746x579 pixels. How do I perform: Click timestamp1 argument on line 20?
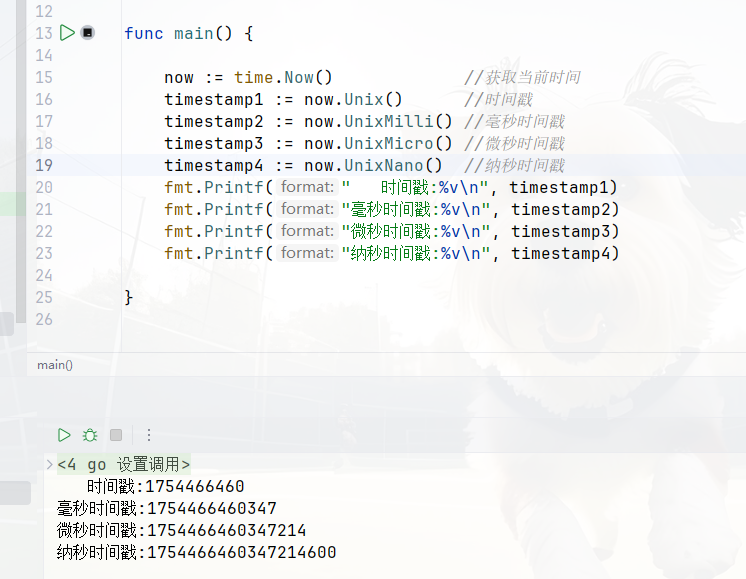[559, 187]
